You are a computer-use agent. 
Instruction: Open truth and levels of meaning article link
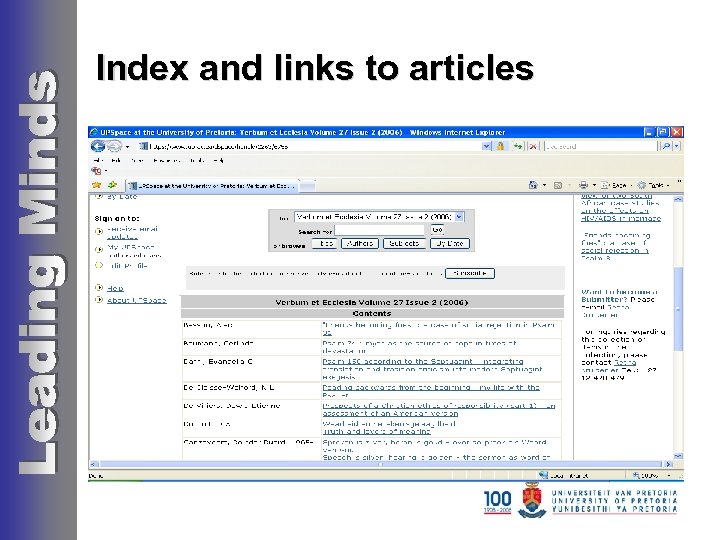pyautogui.click(x=377, y=432)
